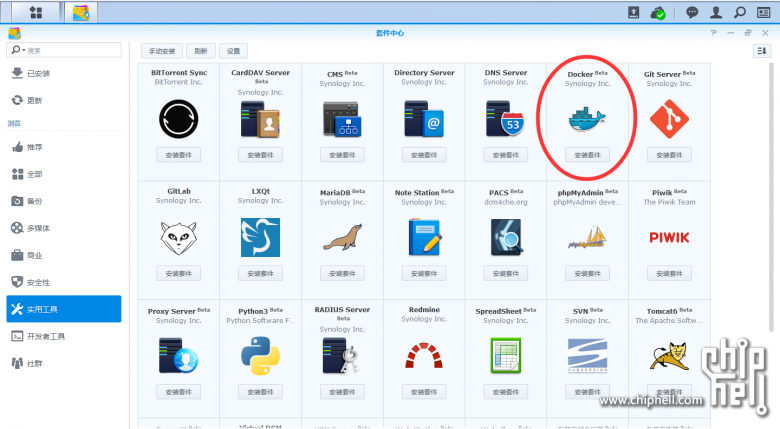Select the PACS package icon

[505, 237]
